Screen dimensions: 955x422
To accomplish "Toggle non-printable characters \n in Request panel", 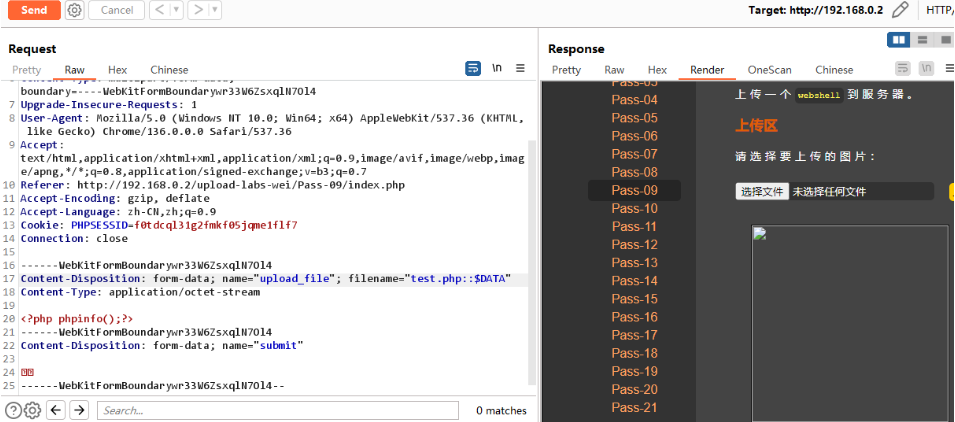I will [x=497, y=68].
